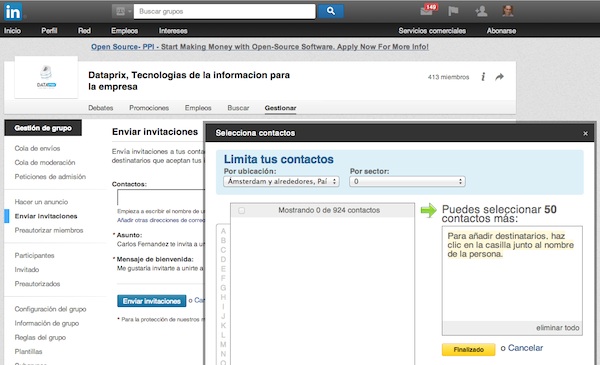Open the search category selector icon
The width and height of the screenshot is (600, 365).
coord(122,11)
